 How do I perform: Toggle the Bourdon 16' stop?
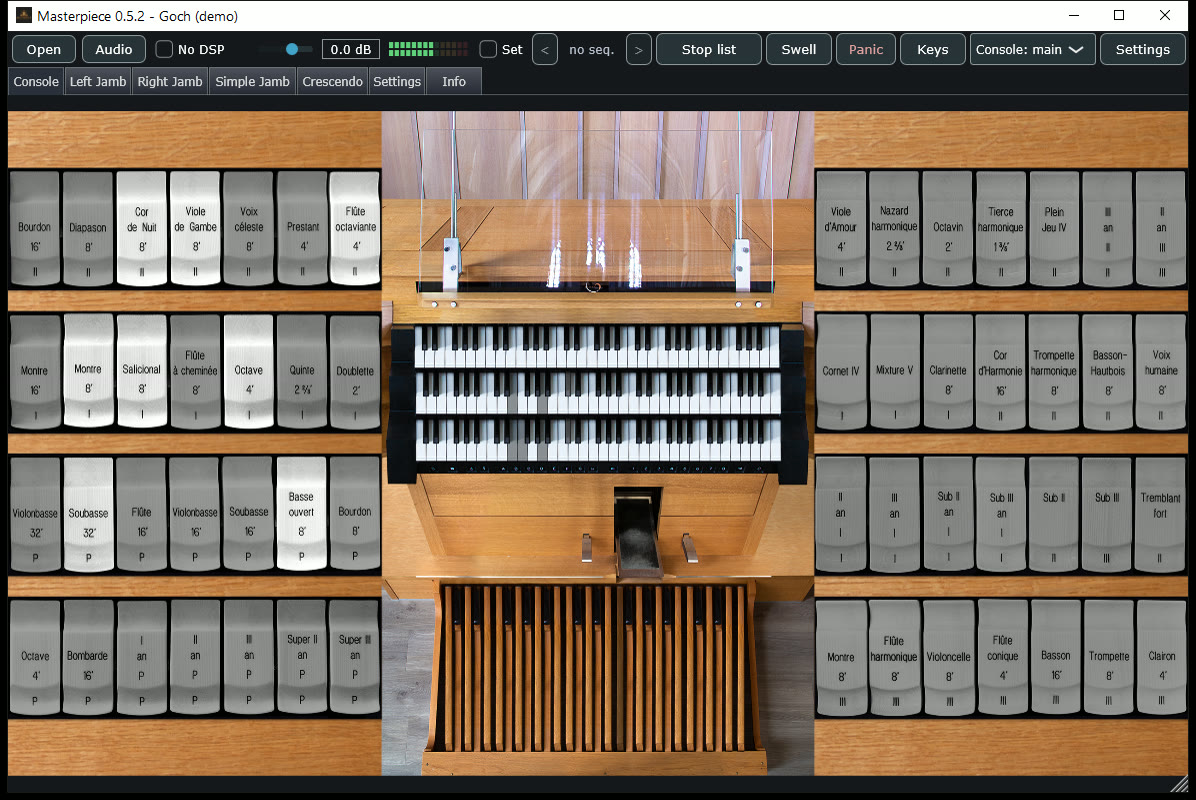tap(35, 229)
